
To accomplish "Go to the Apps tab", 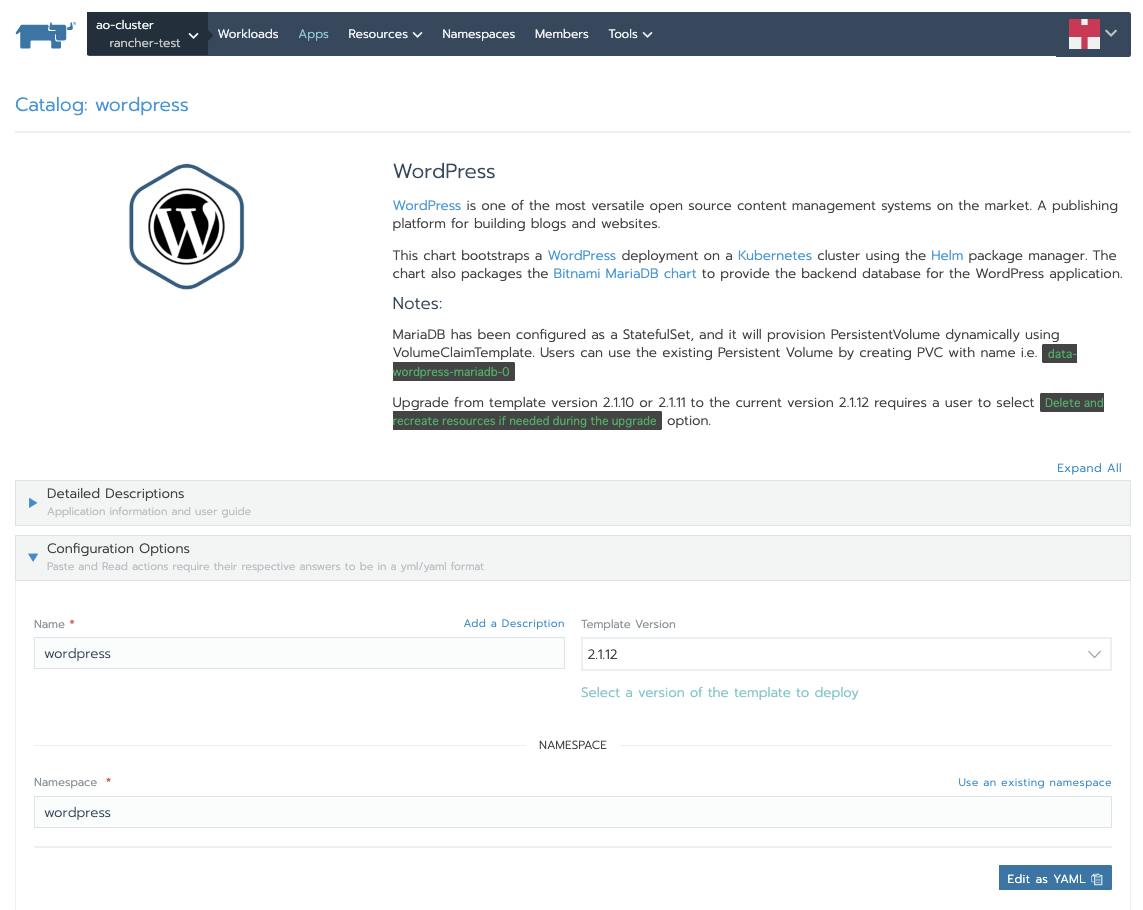I will pos(313,34).
